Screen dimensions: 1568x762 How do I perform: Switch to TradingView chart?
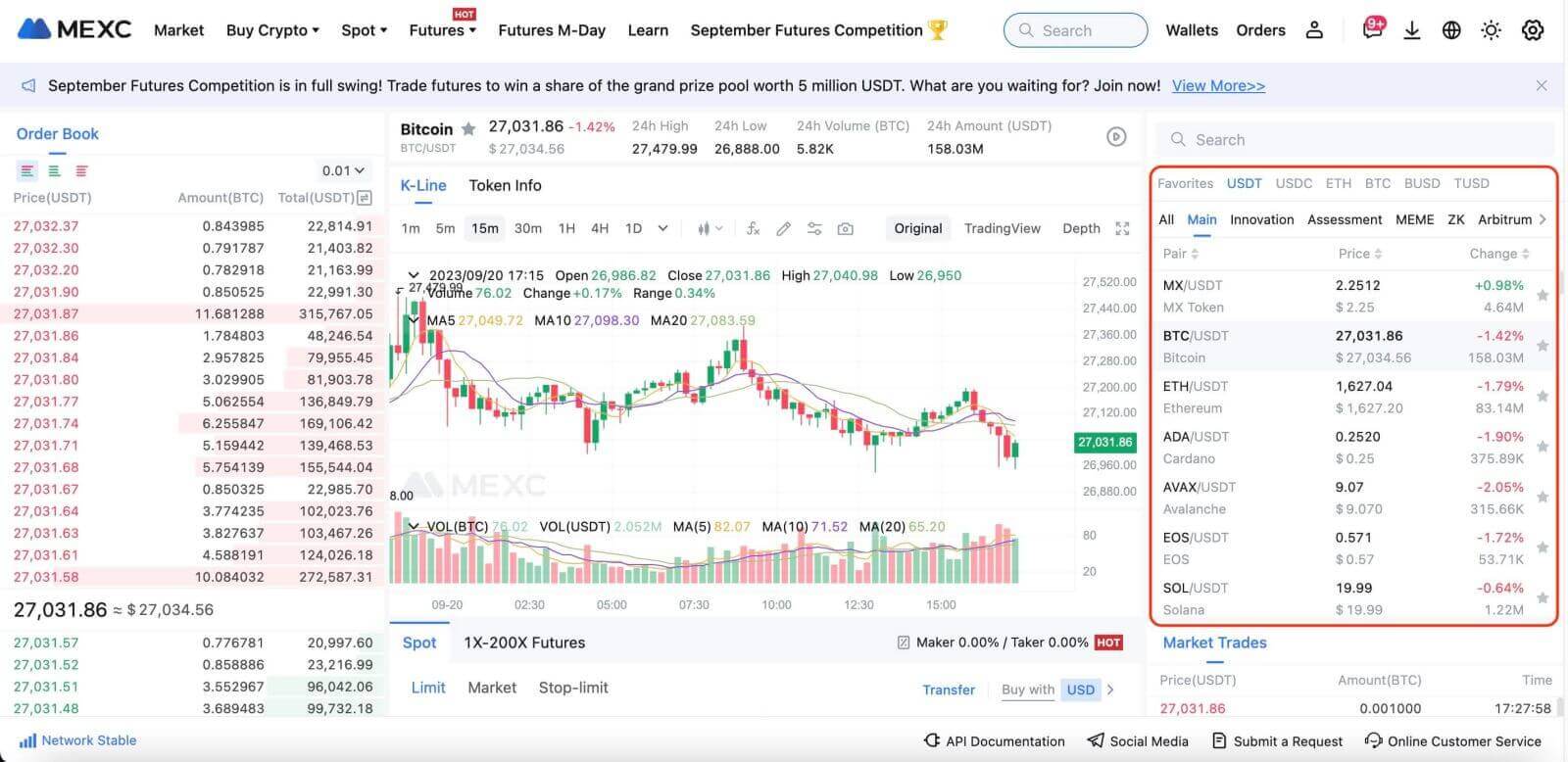coord(1003,228)
